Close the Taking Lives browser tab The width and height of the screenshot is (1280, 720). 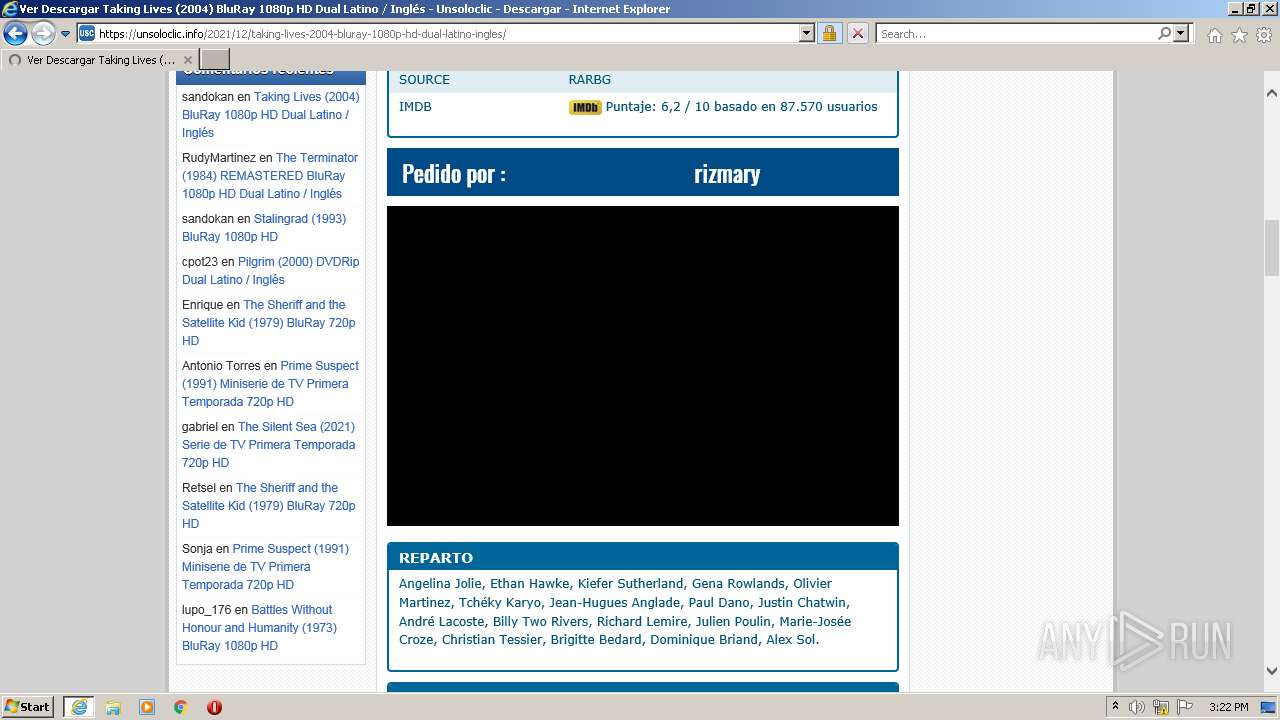tap(187, 60)
